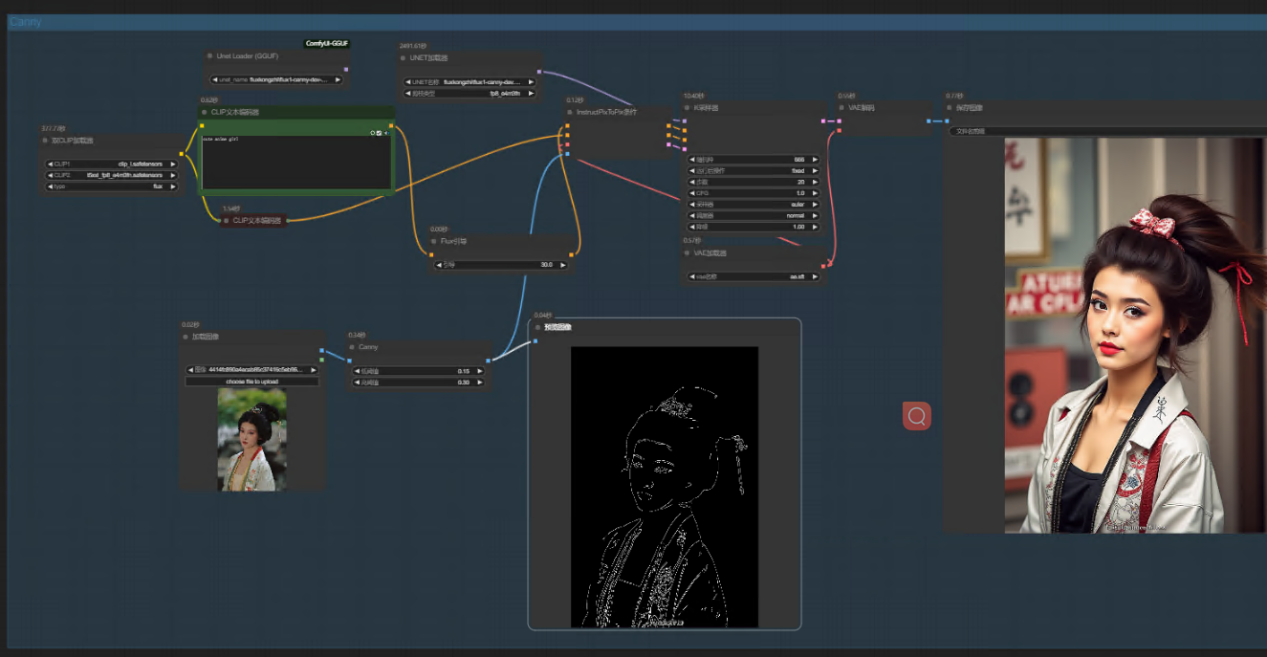Click the green mask output socket on load image node
Viewport: 1267px width, 657px height.
tap(321, 359)
